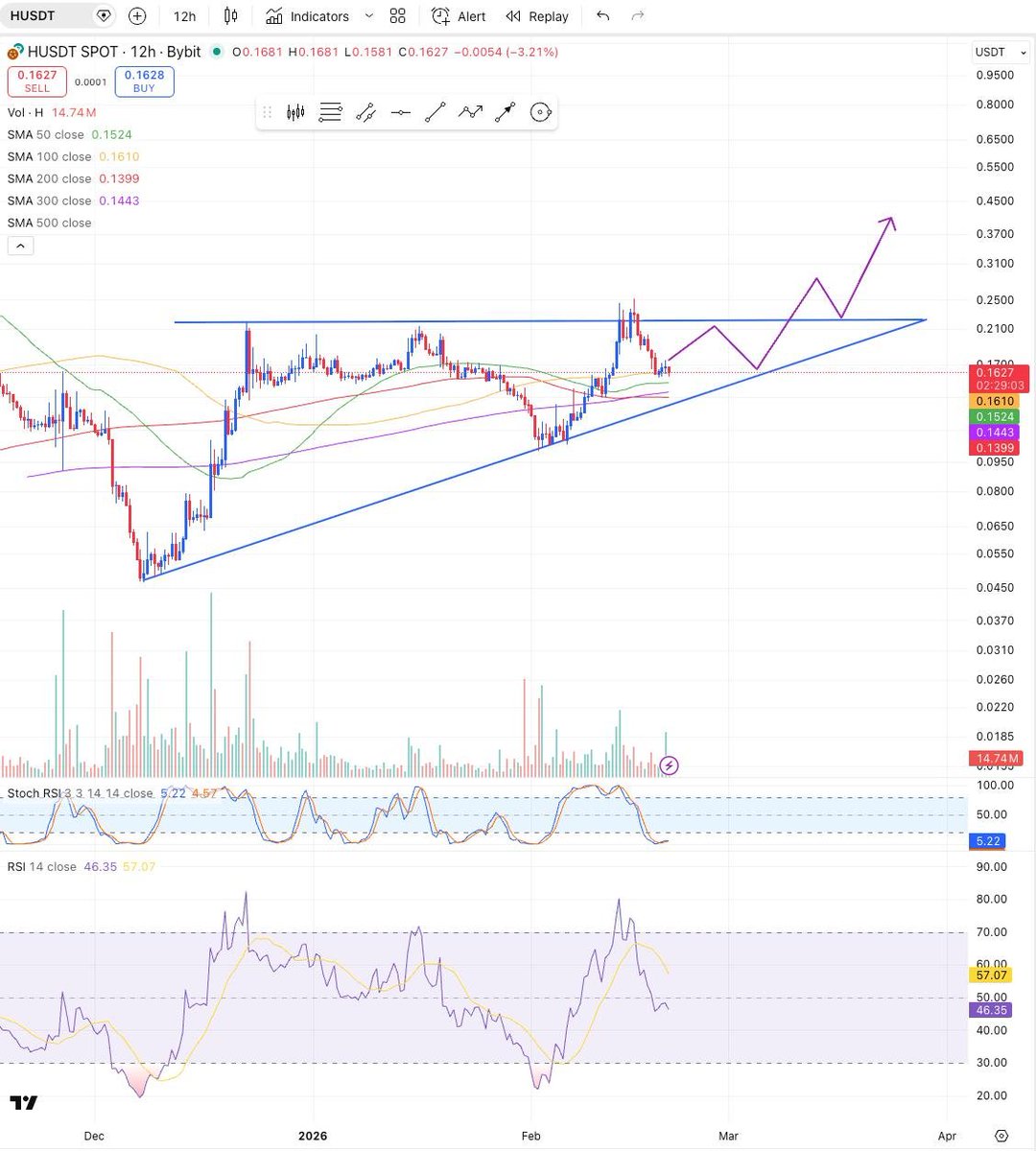The image size is (1036, 1151).
Task: Select the parallel channel drawing tool
Action: pos(365,113)
